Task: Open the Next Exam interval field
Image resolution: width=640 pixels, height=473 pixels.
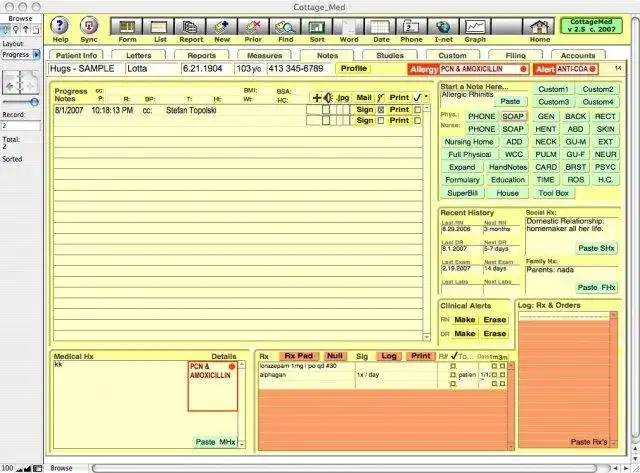Action: click(x=501, y=269)
